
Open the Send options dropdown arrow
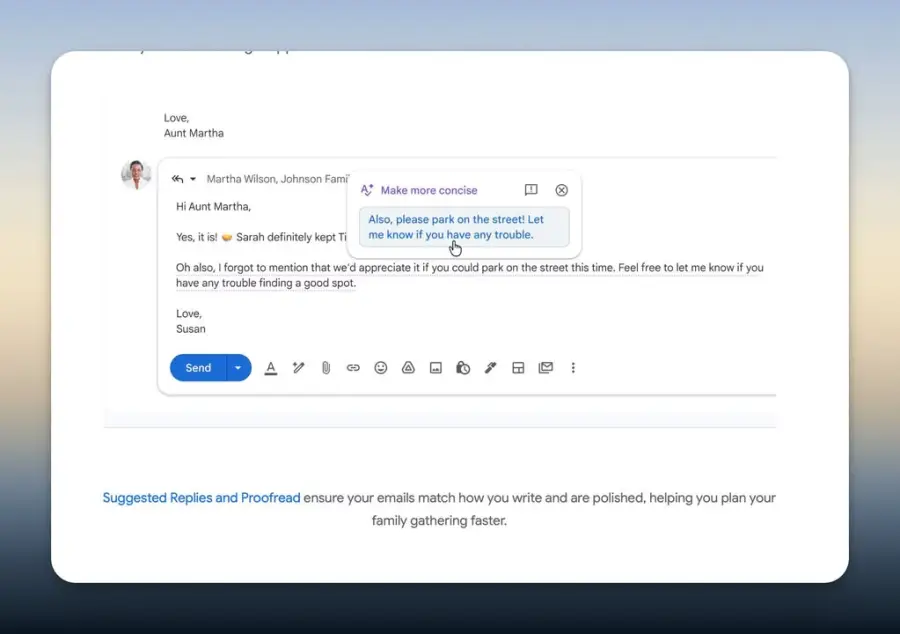click(238, 368)
